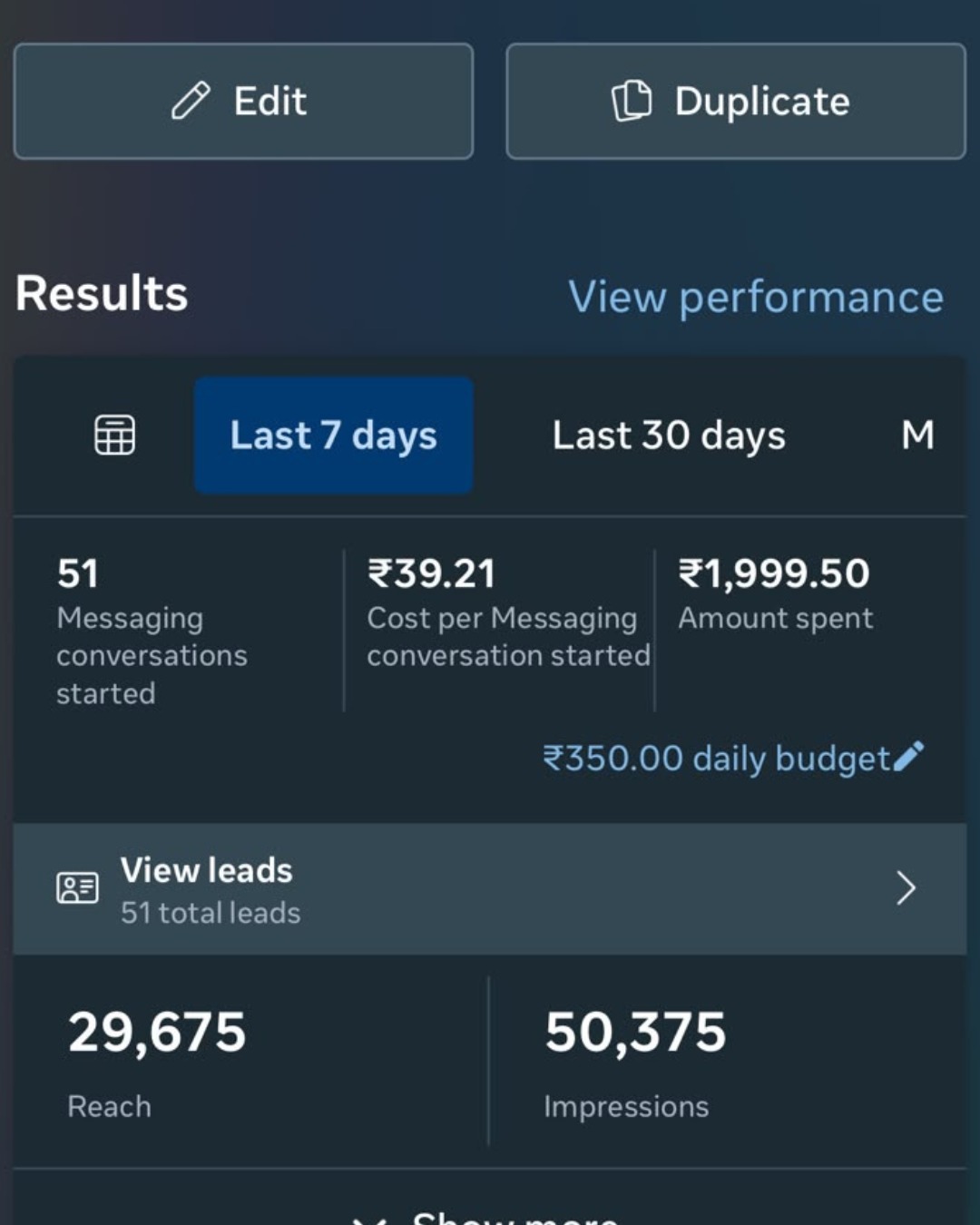Click the ₹39.21 cost per conversation stat

508,612
